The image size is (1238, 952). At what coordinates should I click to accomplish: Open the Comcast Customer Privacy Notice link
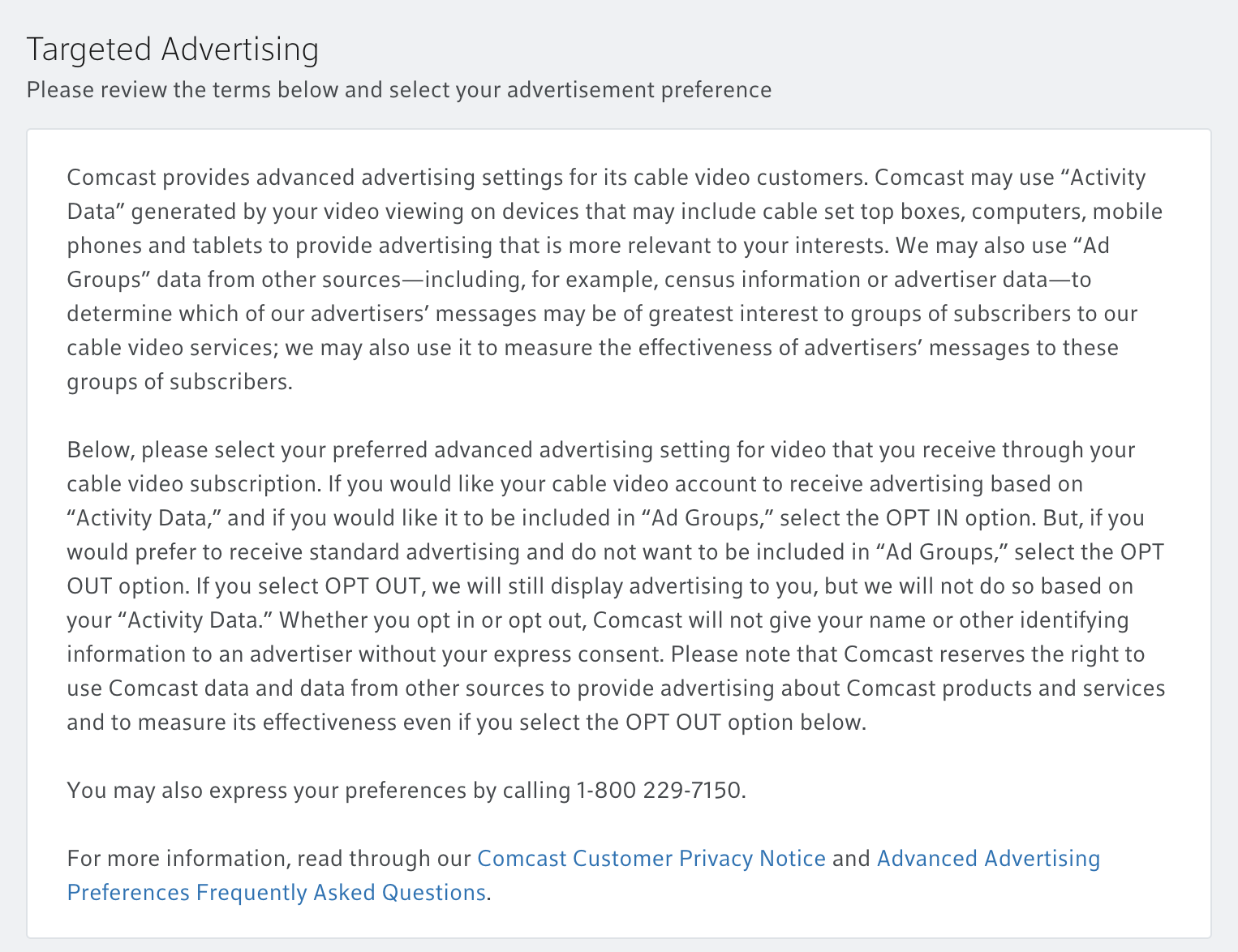[x=651, y=858]
